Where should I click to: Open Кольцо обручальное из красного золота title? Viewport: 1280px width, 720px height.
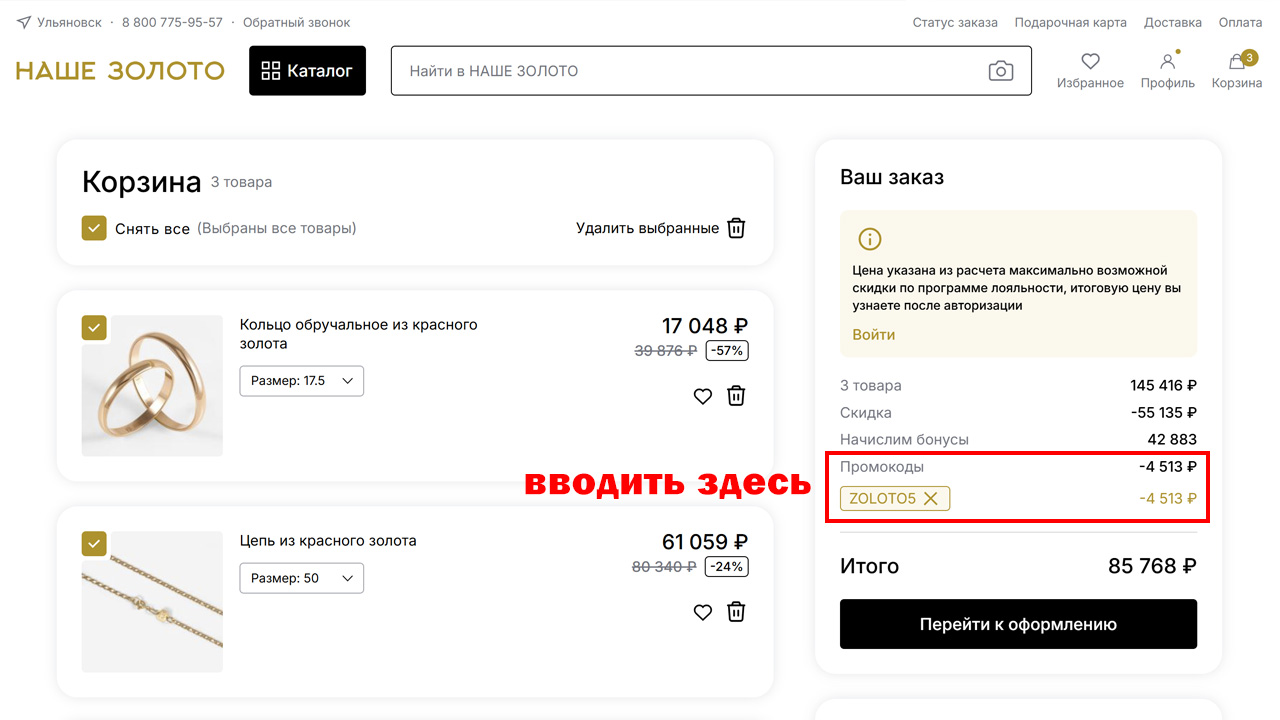pos(359,334)
